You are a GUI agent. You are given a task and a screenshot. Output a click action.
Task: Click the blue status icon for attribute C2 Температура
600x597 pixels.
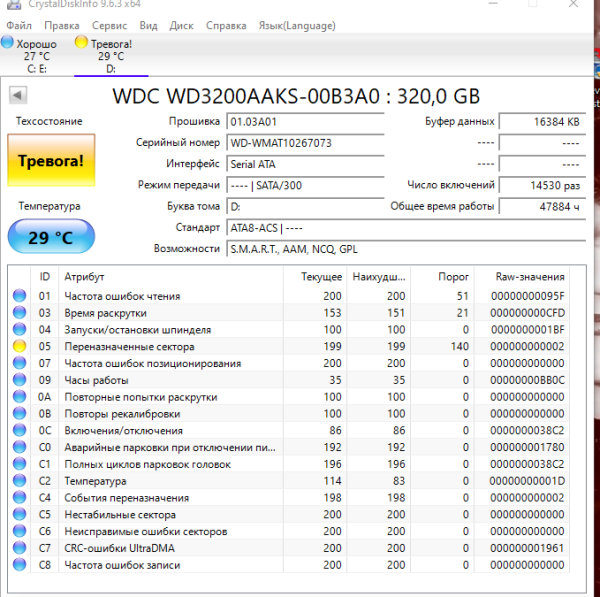coord(19,481)
